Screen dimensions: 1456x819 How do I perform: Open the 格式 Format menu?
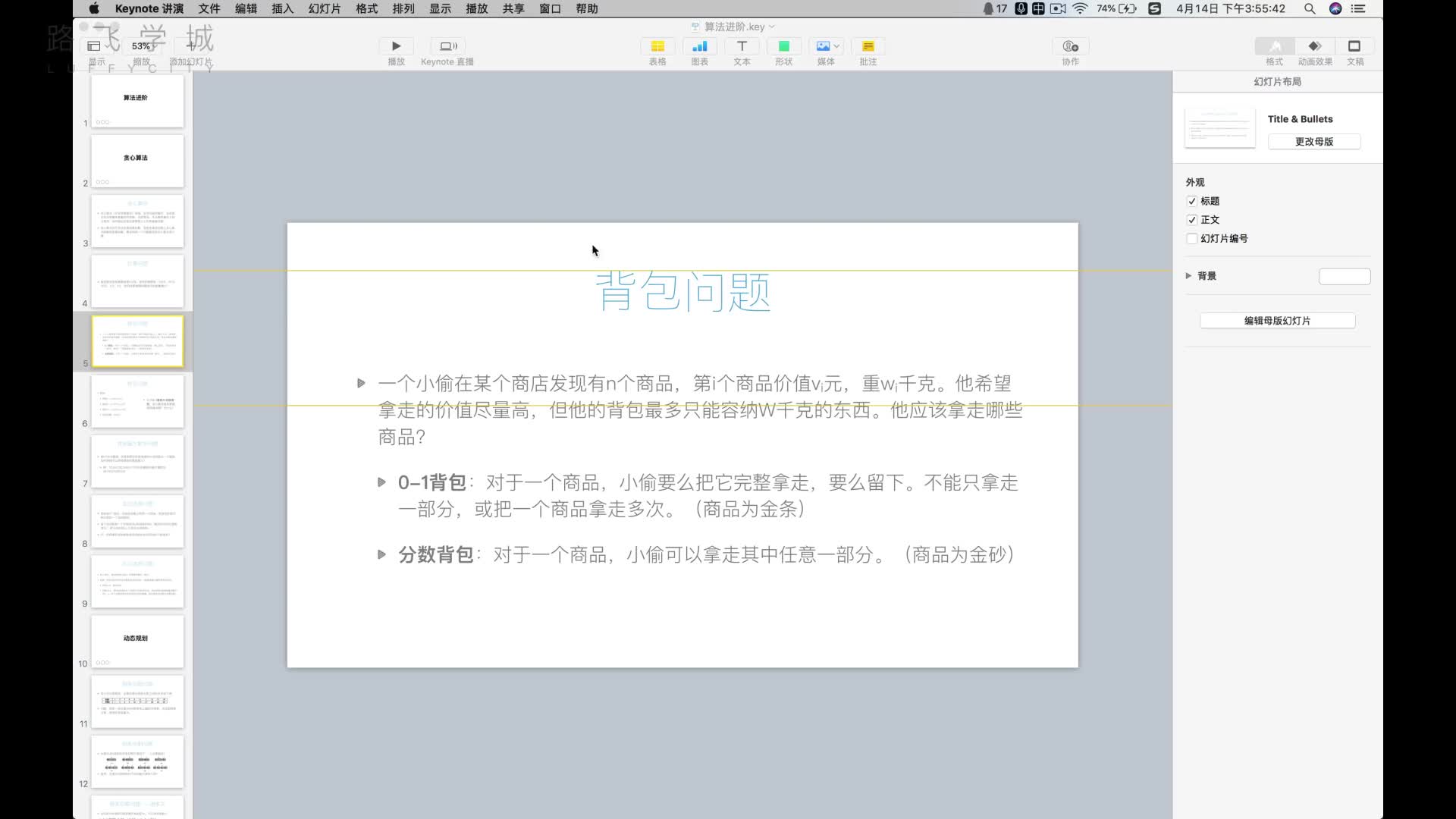click(x=367, y=8)
